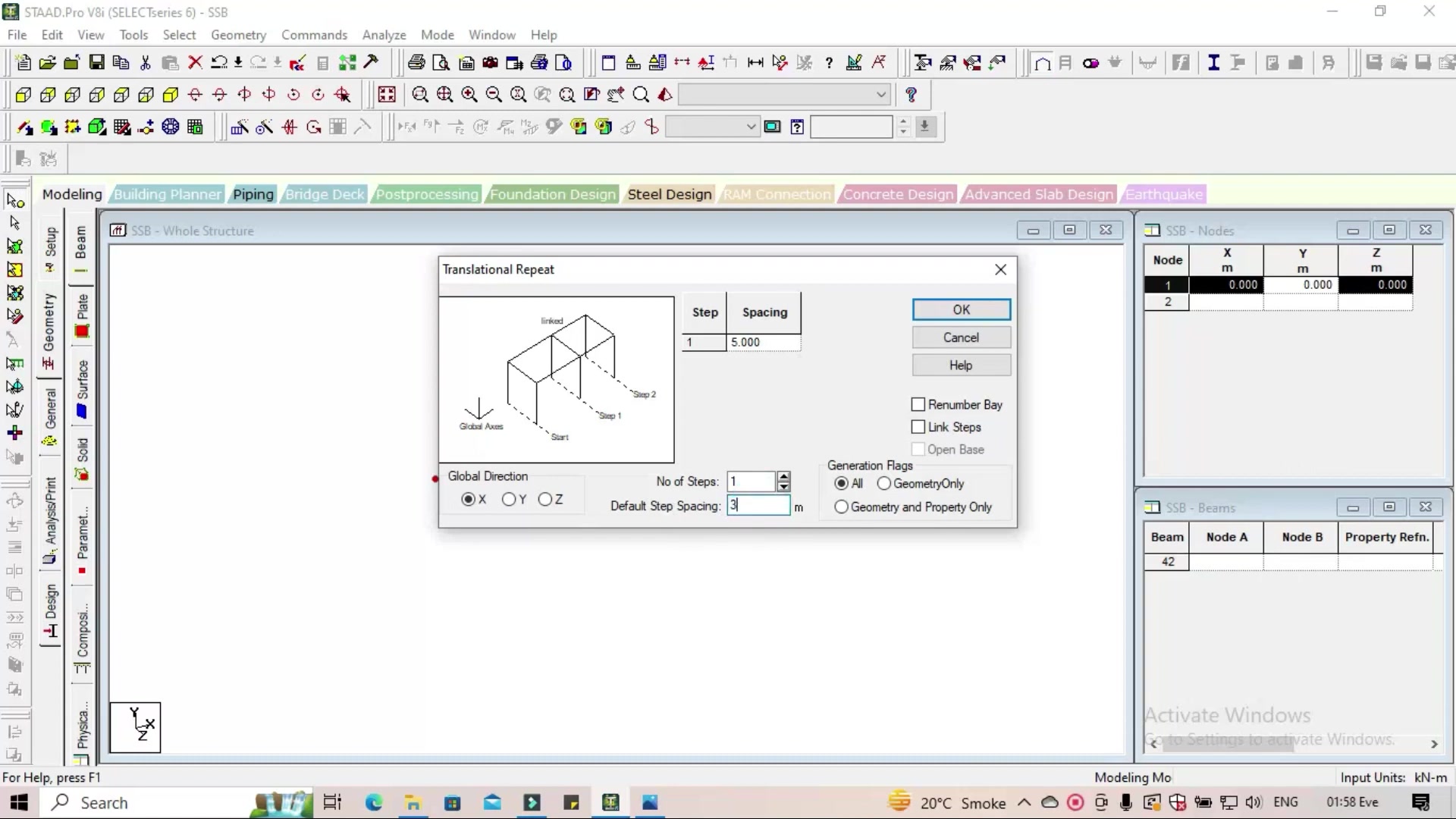
Task: Enable the Renumber Bay checkbox
Action: (x=918, y=404)
